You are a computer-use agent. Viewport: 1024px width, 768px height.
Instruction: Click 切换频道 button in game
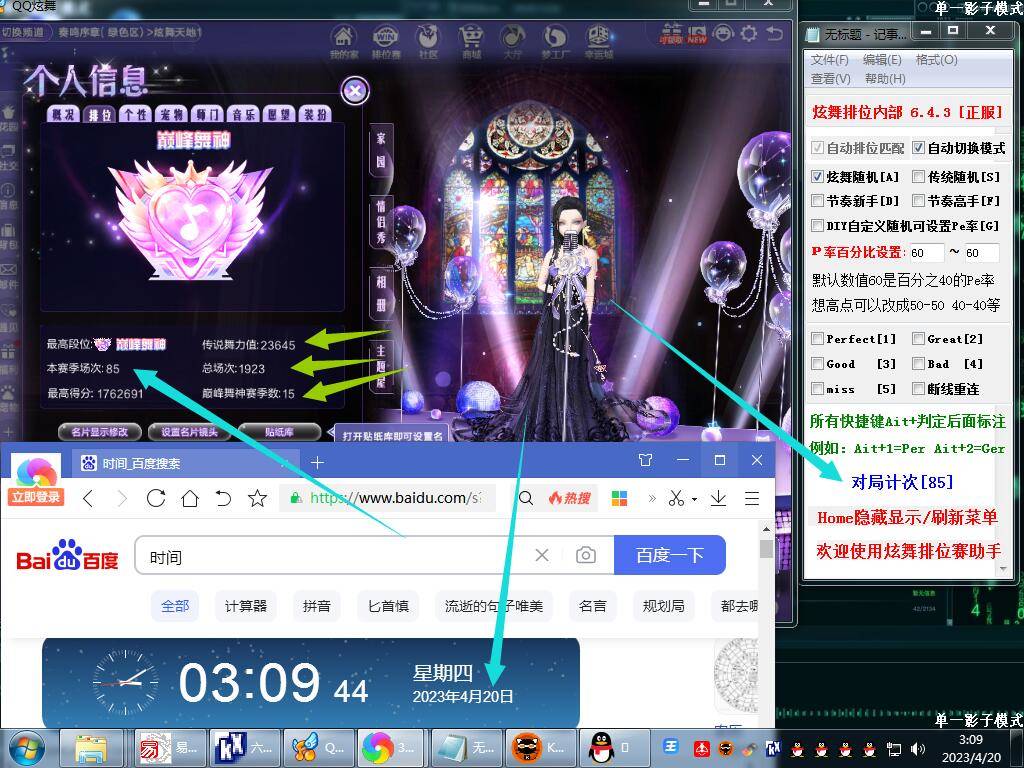(23, 31)
